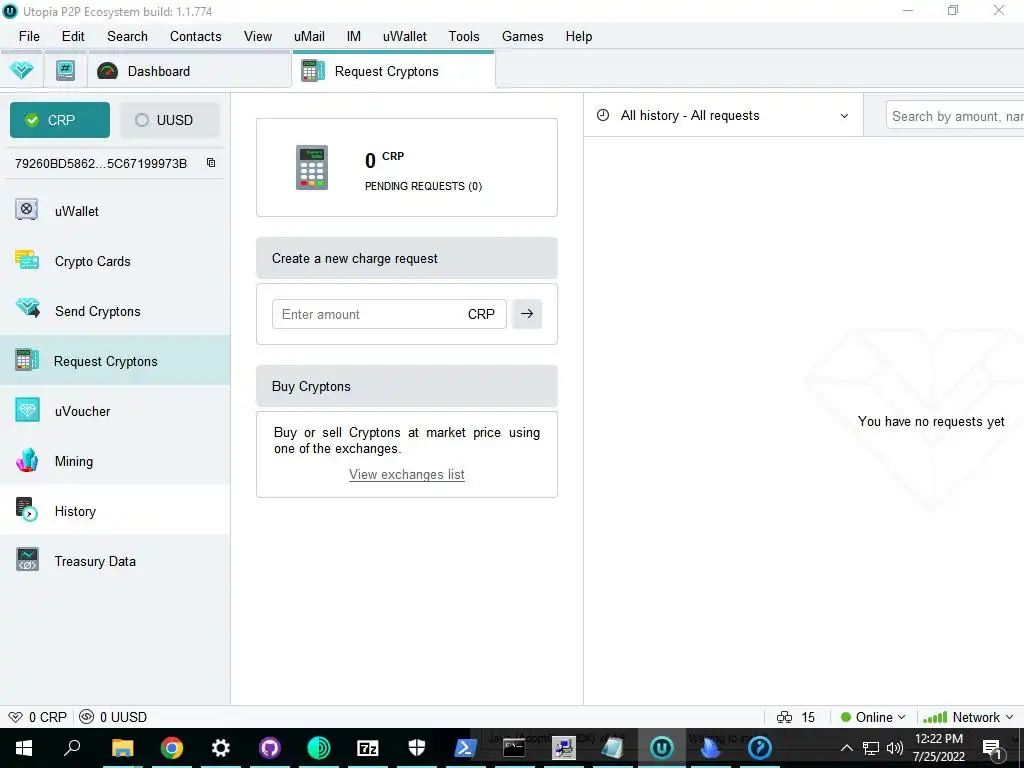Copy the wallet public key
Viewport: 1024px width, 768px height.
pos(211,163)
